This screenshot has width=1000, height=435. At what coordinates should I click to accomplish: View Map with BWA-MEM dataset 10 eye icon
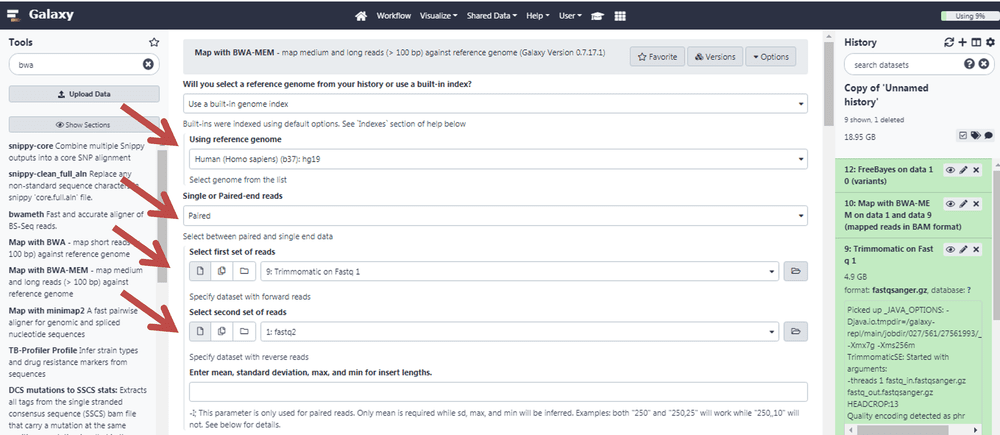pos(950,203)
